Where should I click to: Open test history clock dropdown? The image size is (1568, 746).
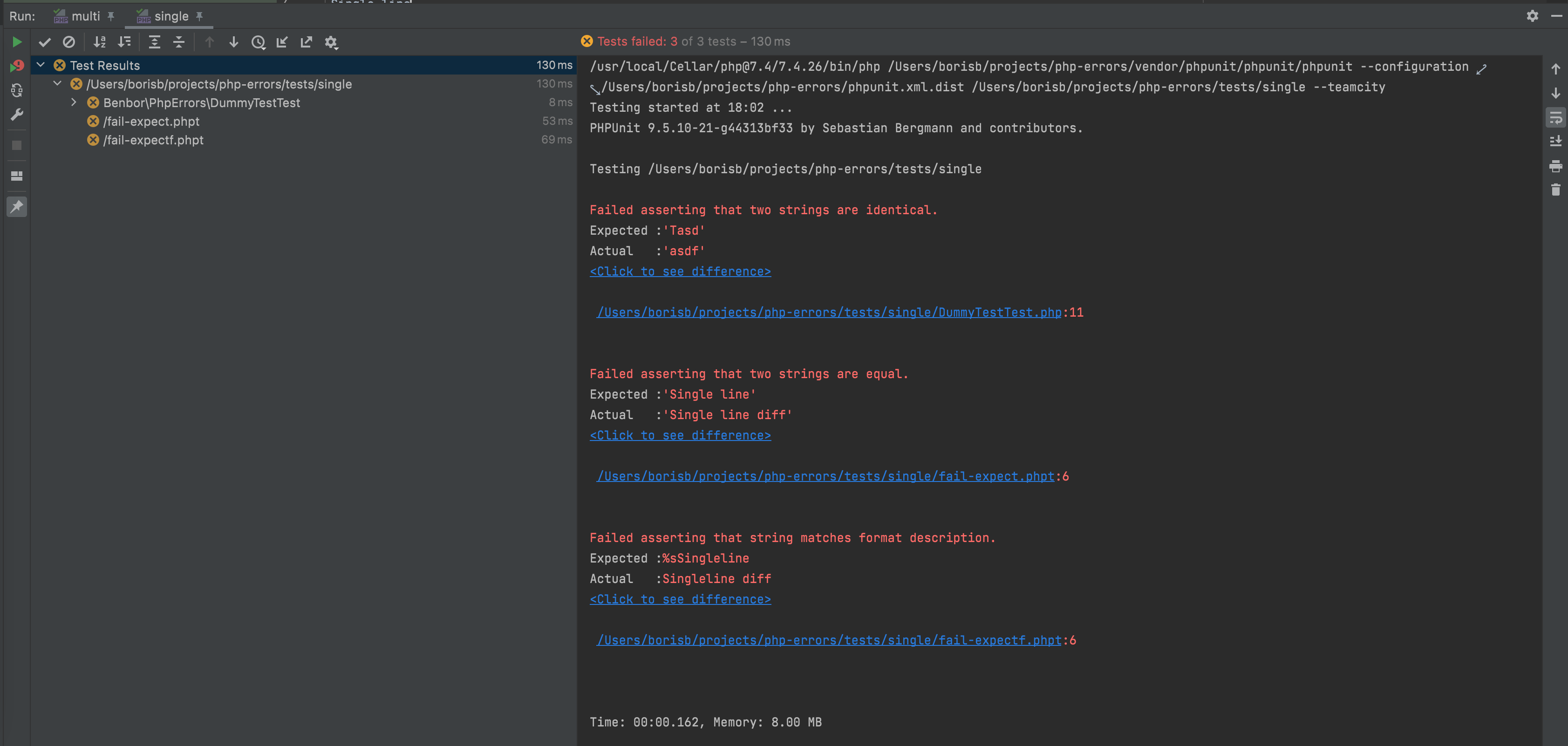[258, 42]
